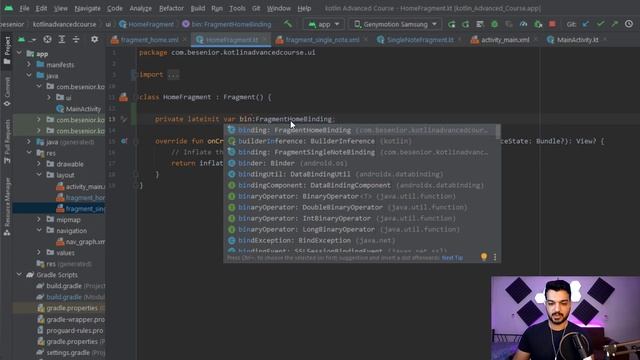Select builderInference completion suggestion

[x=361, y=141]
